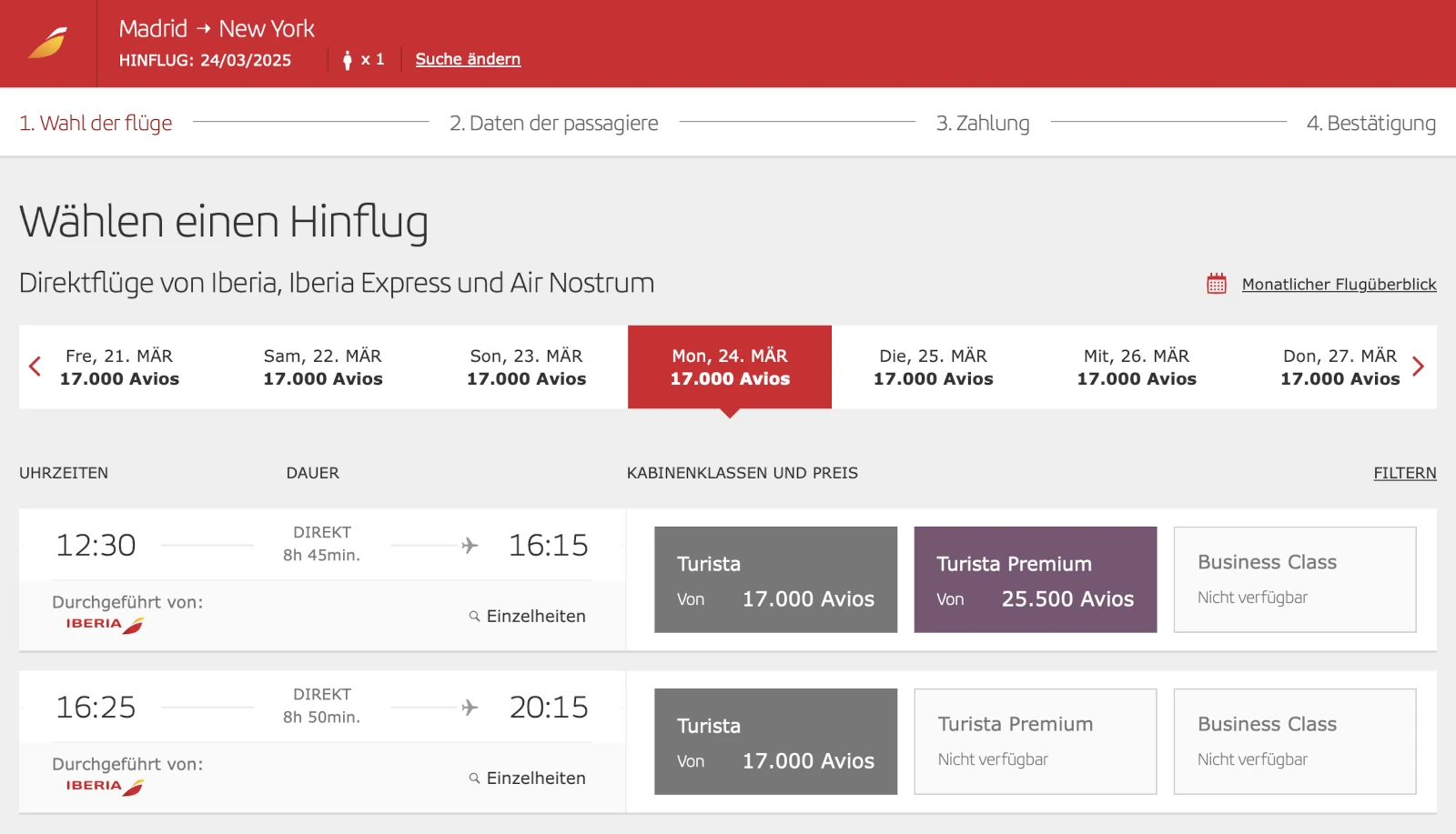Show earlier dates with left arrow
This screenshot has width=1456, height=834.
(x=35, y=367)
